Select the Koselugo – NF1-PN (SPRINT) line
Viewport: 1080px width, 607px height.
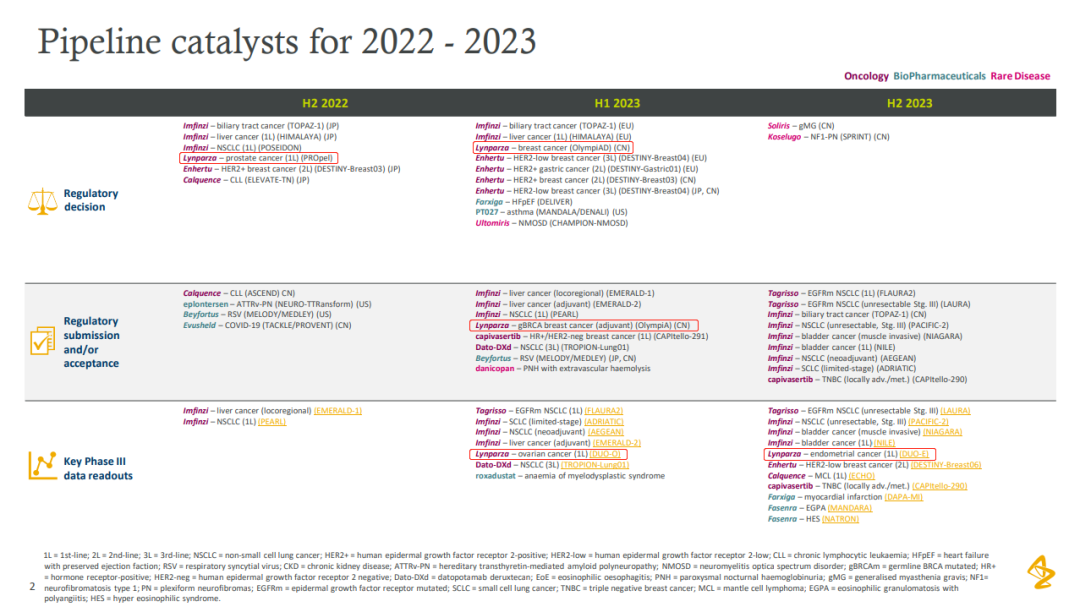[x=829, y=137]
